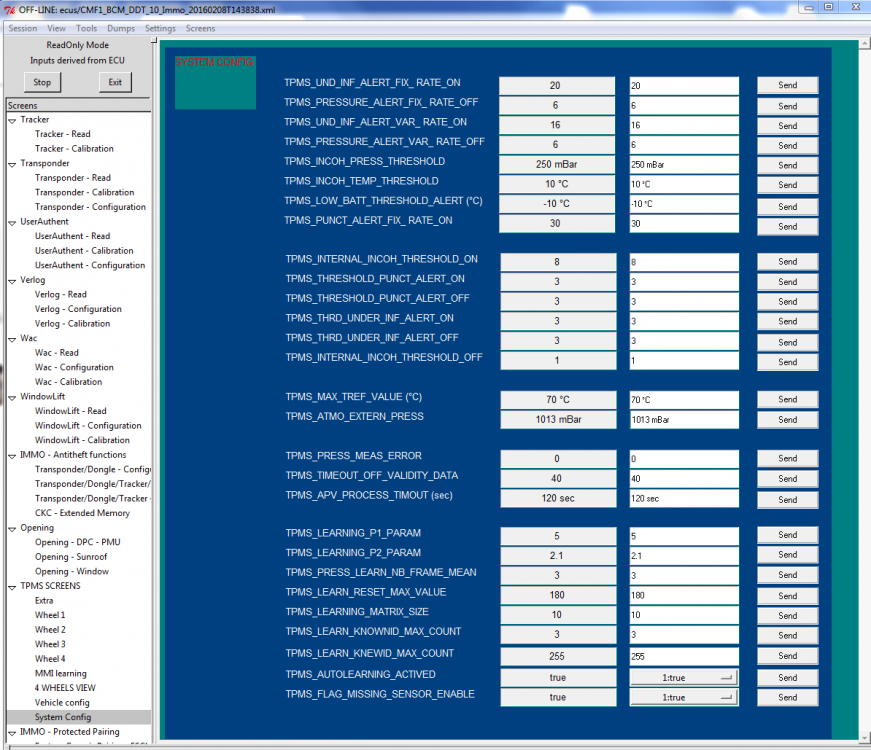871x750 pixels.
Task: Open the Session menu
Action: 23,28
